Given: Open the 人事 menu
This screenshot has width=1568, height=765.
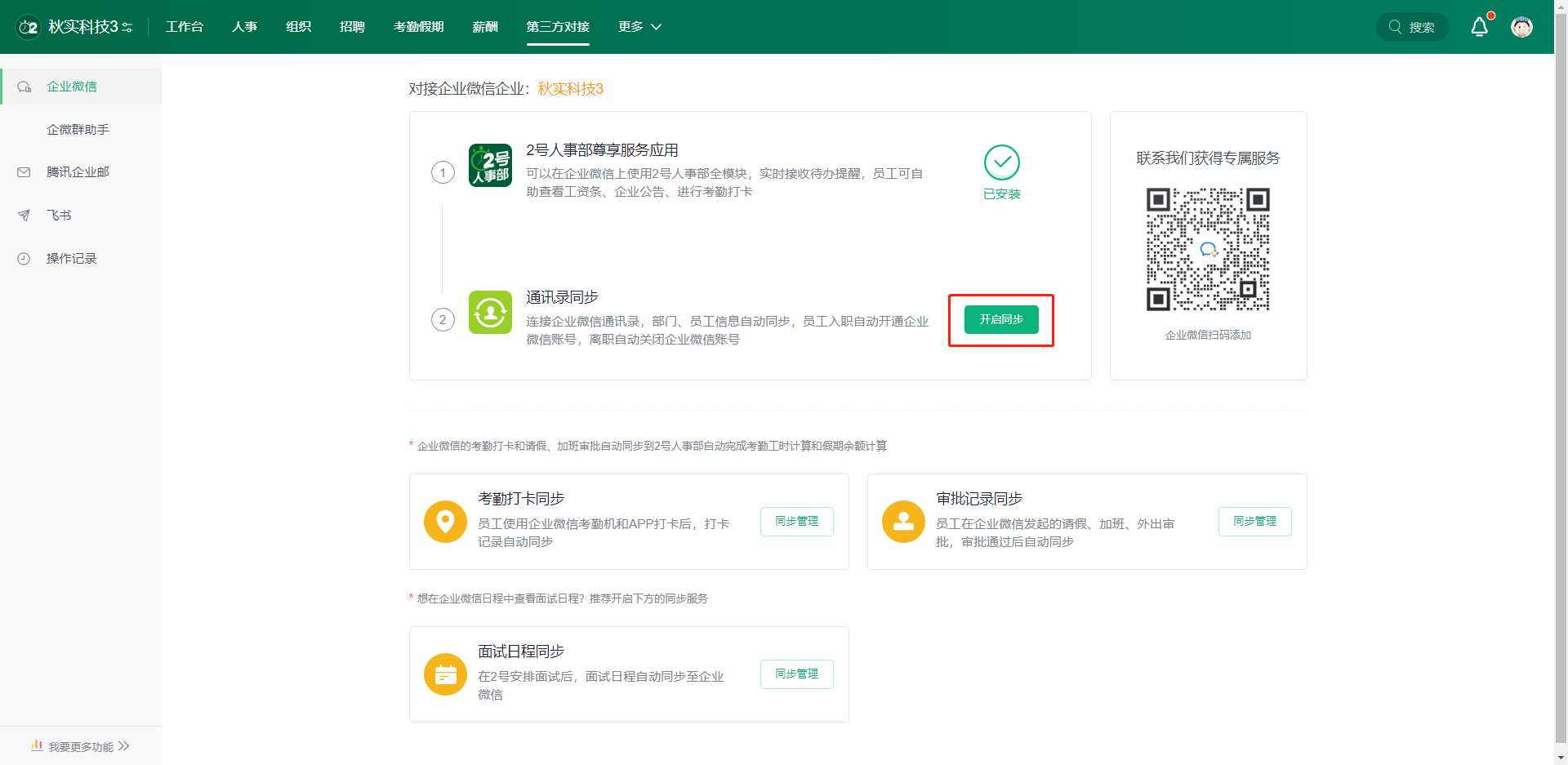Looking at the screenshot, I should [244, 27].
